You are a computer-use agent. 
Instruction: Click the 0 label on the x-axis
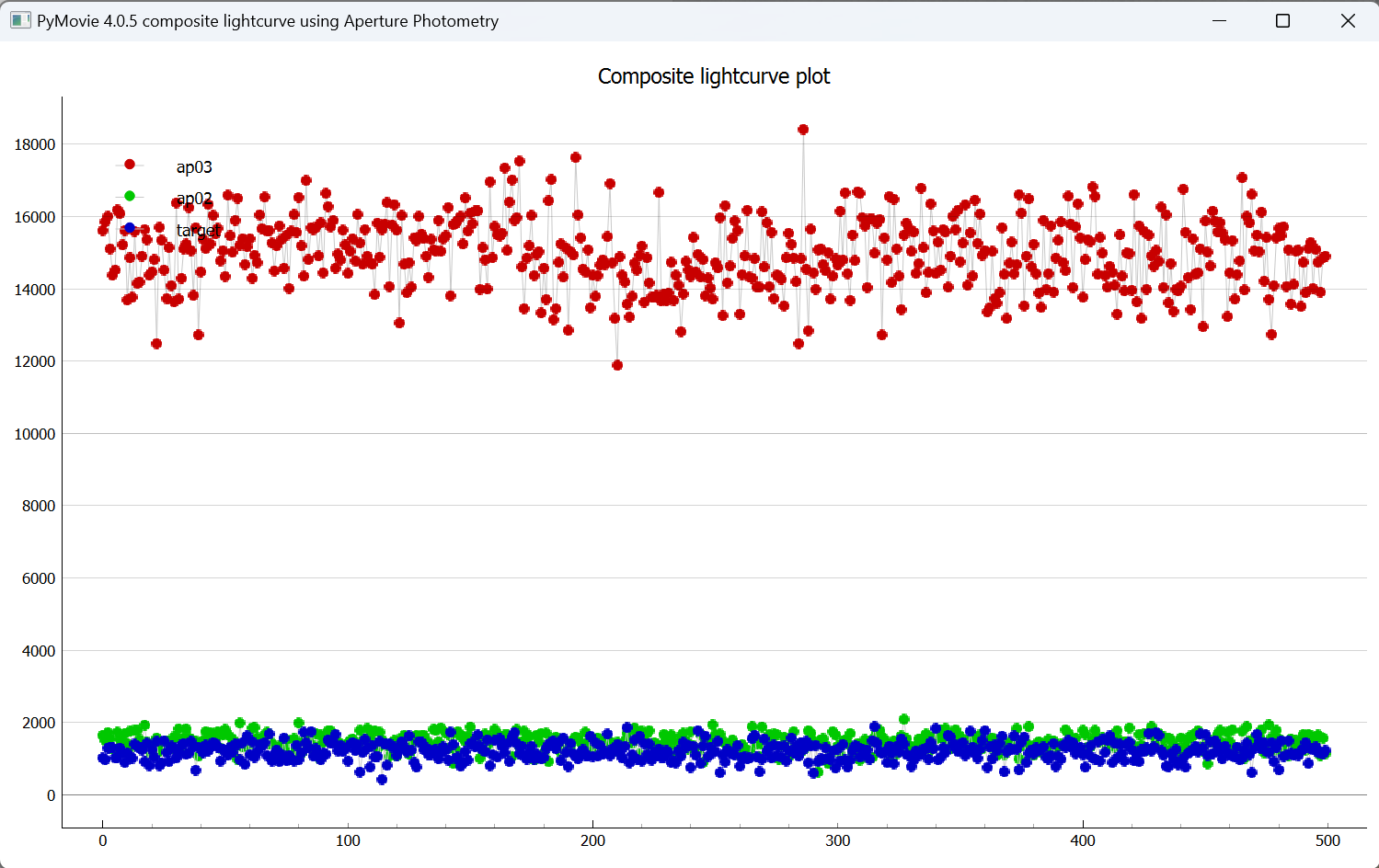tap(103, 840)
